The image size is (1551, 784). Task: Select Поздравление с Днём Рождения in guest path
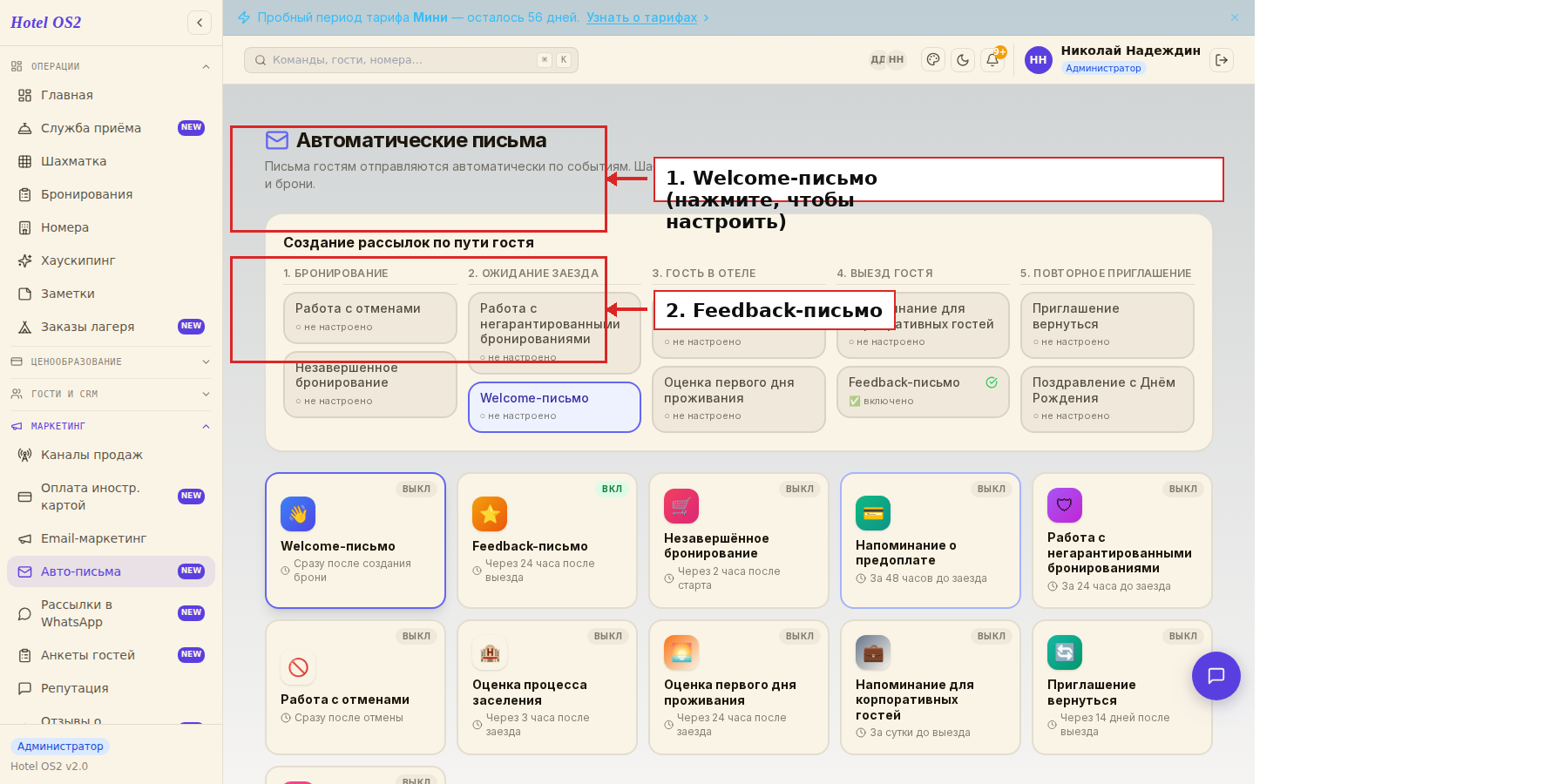tap(1107, 399)
